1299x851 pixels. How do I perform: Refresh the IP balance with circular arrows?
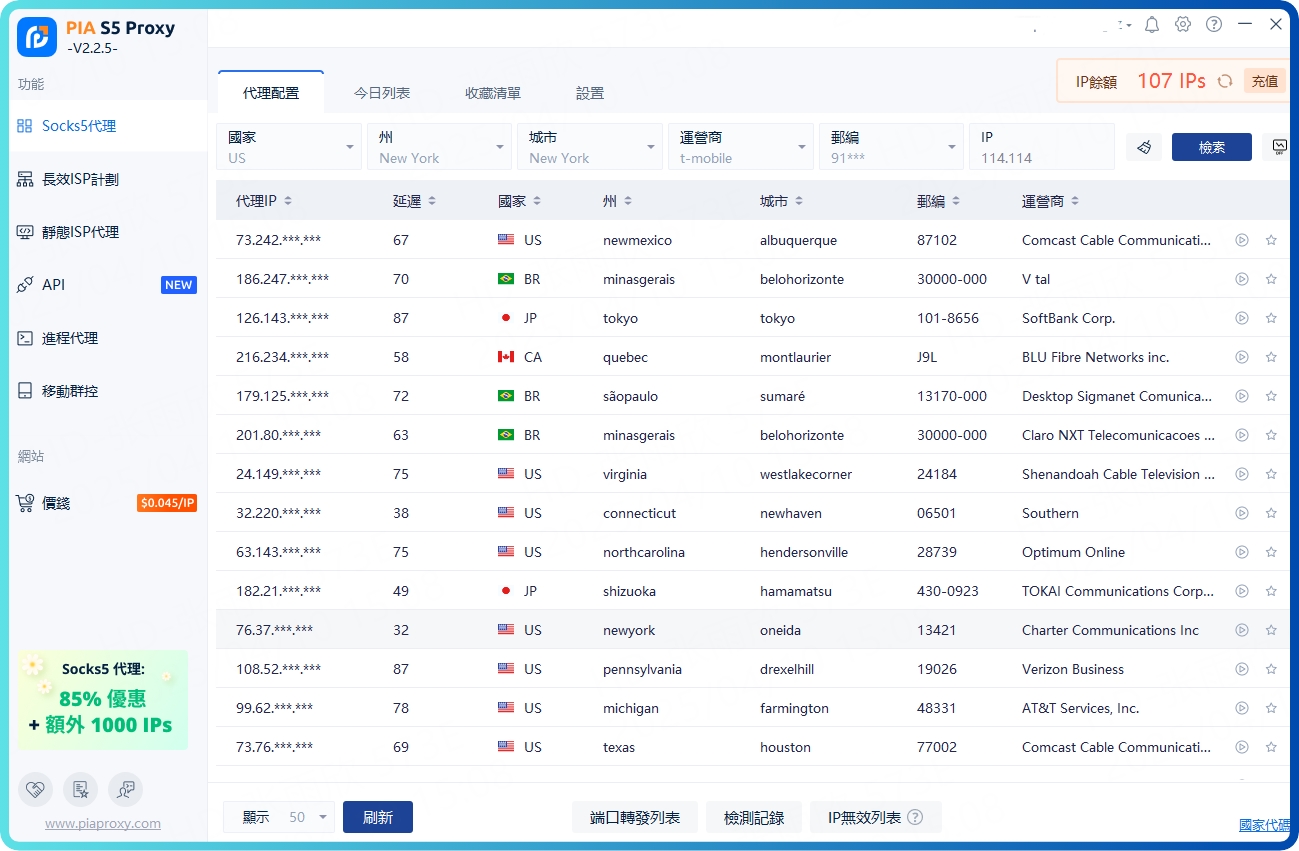pos(1224,82)
